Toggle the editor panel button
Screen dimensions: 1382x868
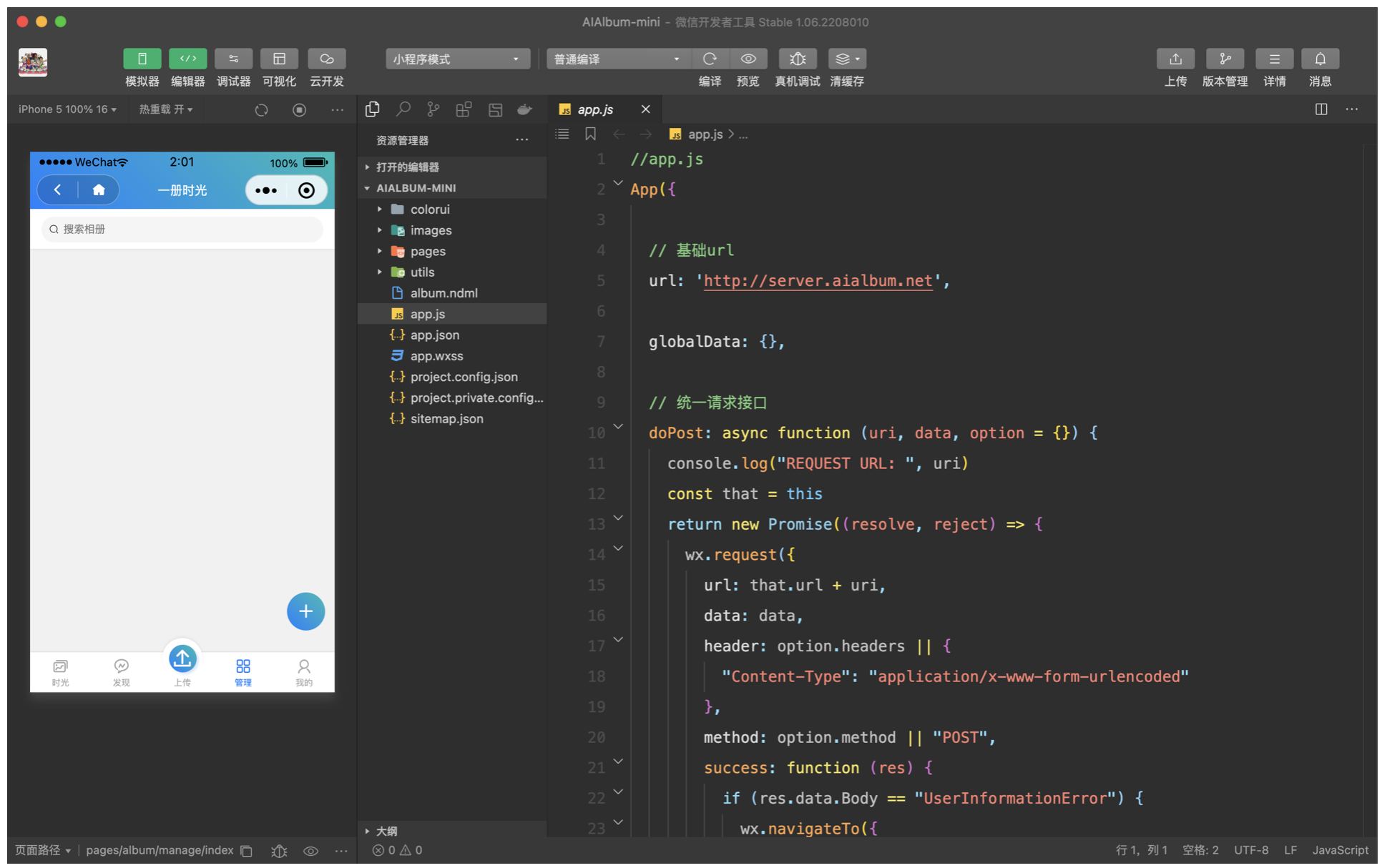tap(188, 59)
